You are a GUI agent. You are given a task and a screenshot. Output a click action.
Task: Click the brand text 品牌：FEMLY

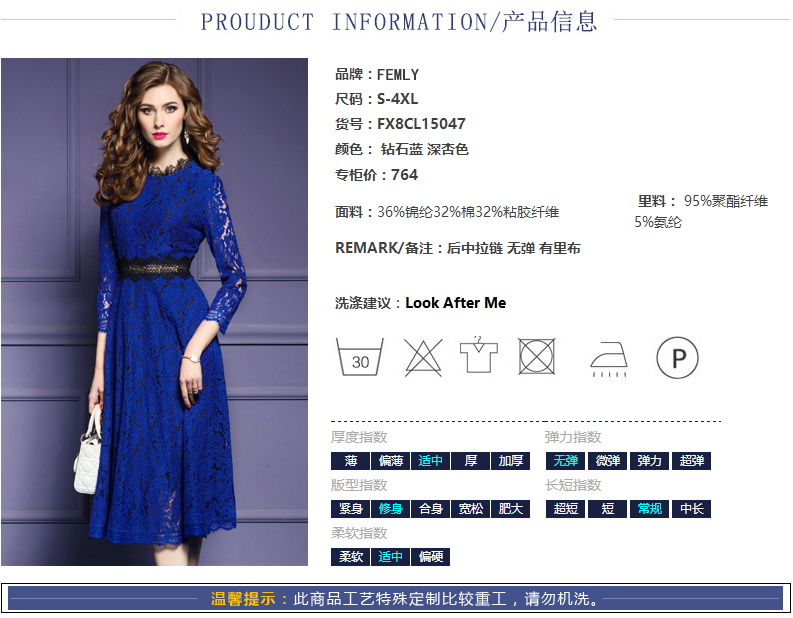[377, 75]
